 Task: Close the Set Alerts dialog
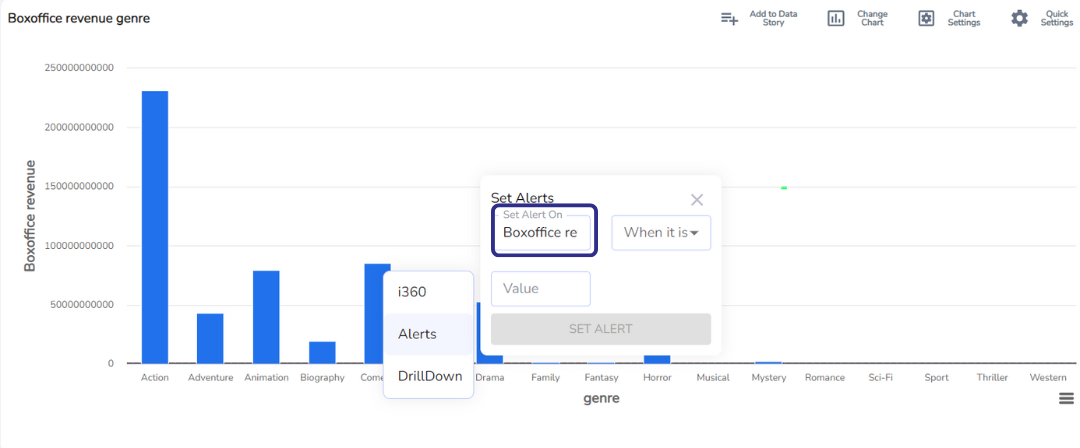point(697,200)
